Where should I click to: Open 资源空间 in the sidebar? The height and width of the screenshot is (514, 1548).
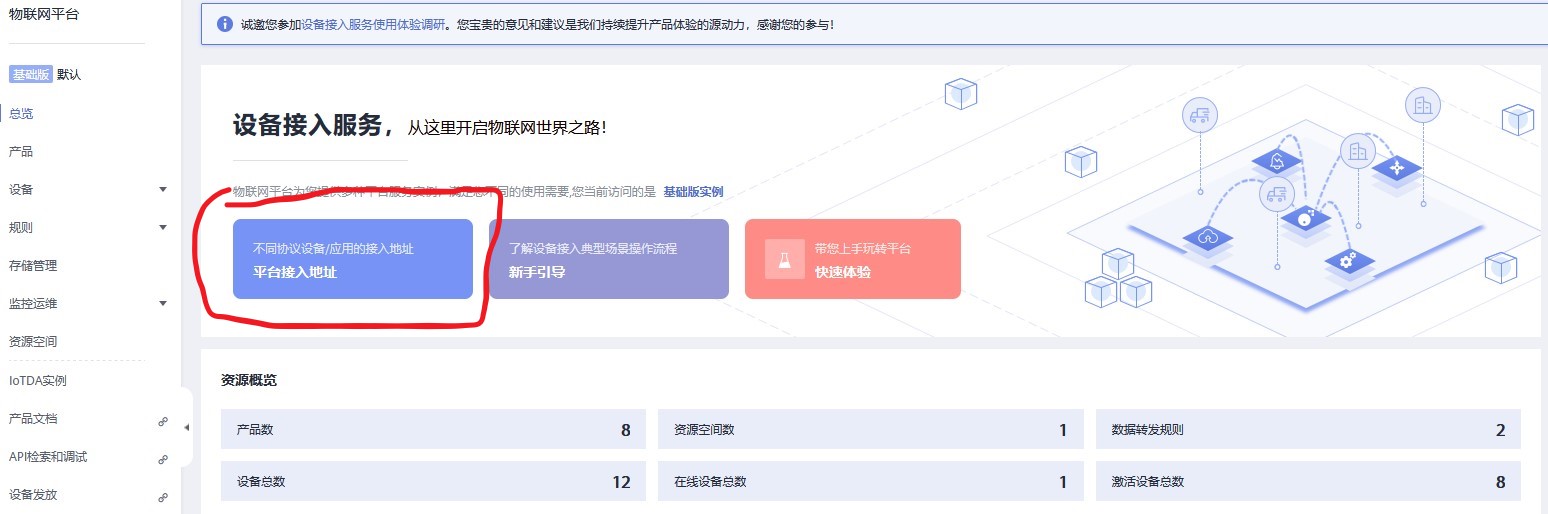(x=33, y=342)
